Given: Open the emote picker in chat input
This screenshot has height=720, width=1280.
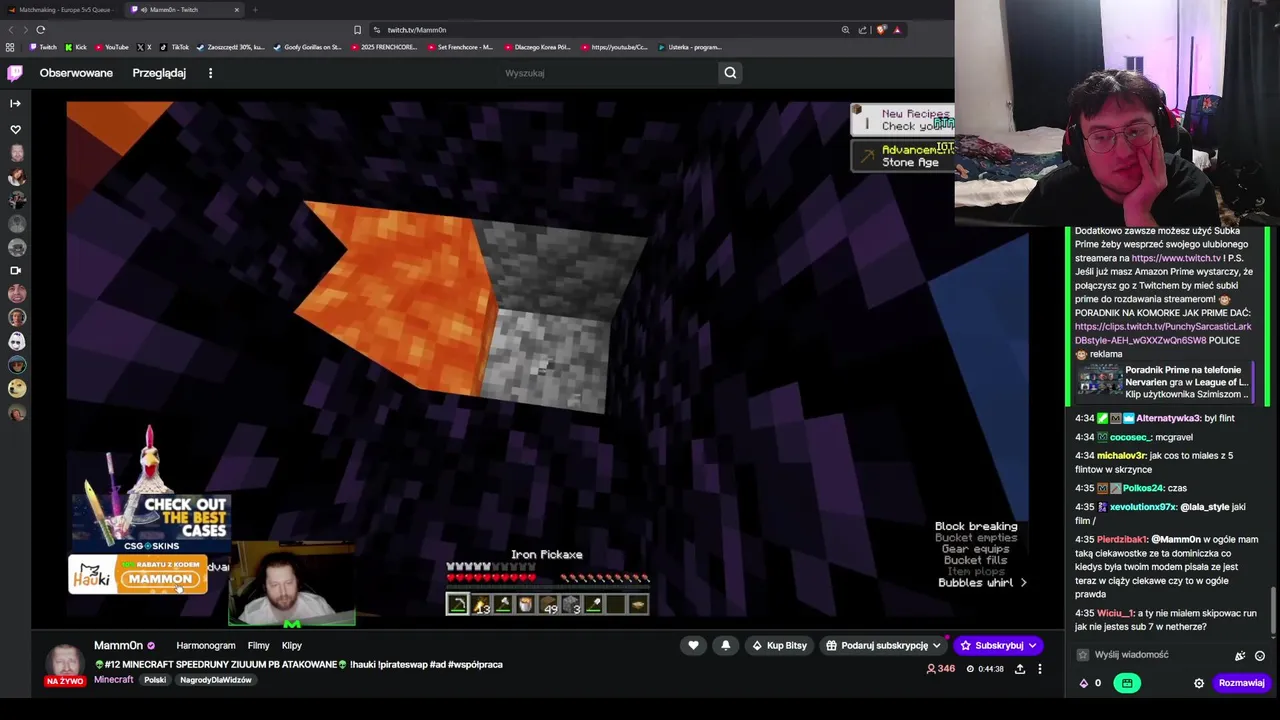Looking at the screenshot, I should coord(1259,656).
